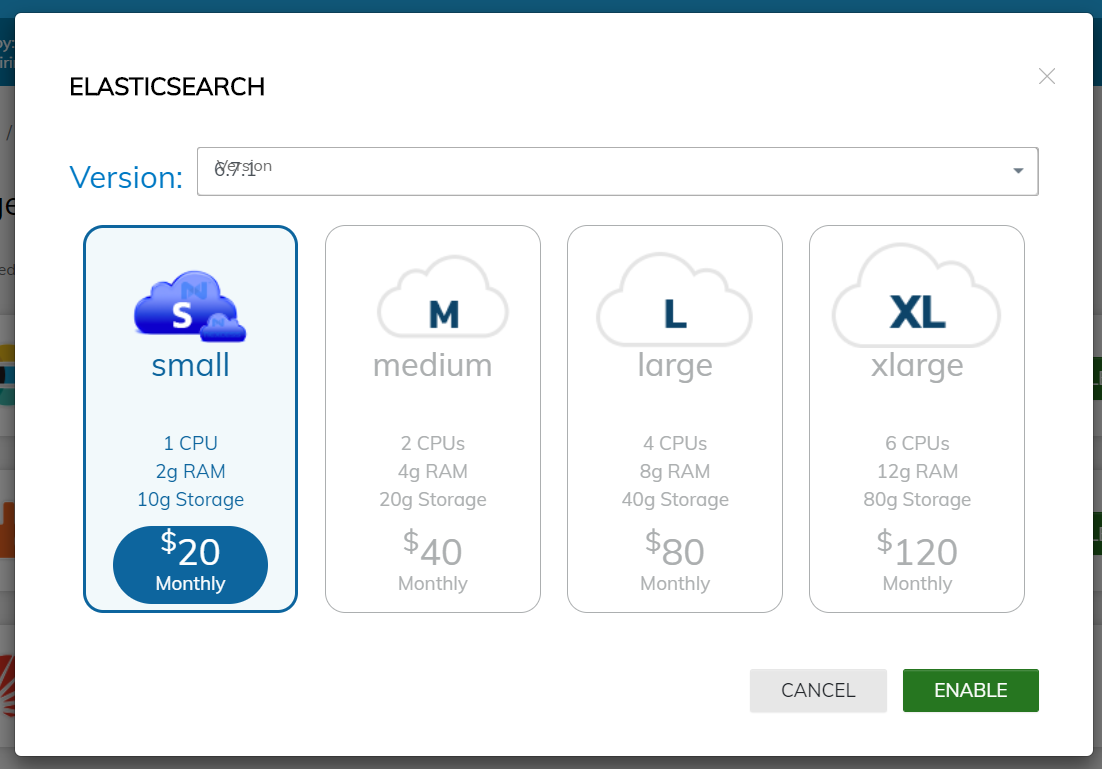
Task: Click the "small" plan label
Action: 190,365
